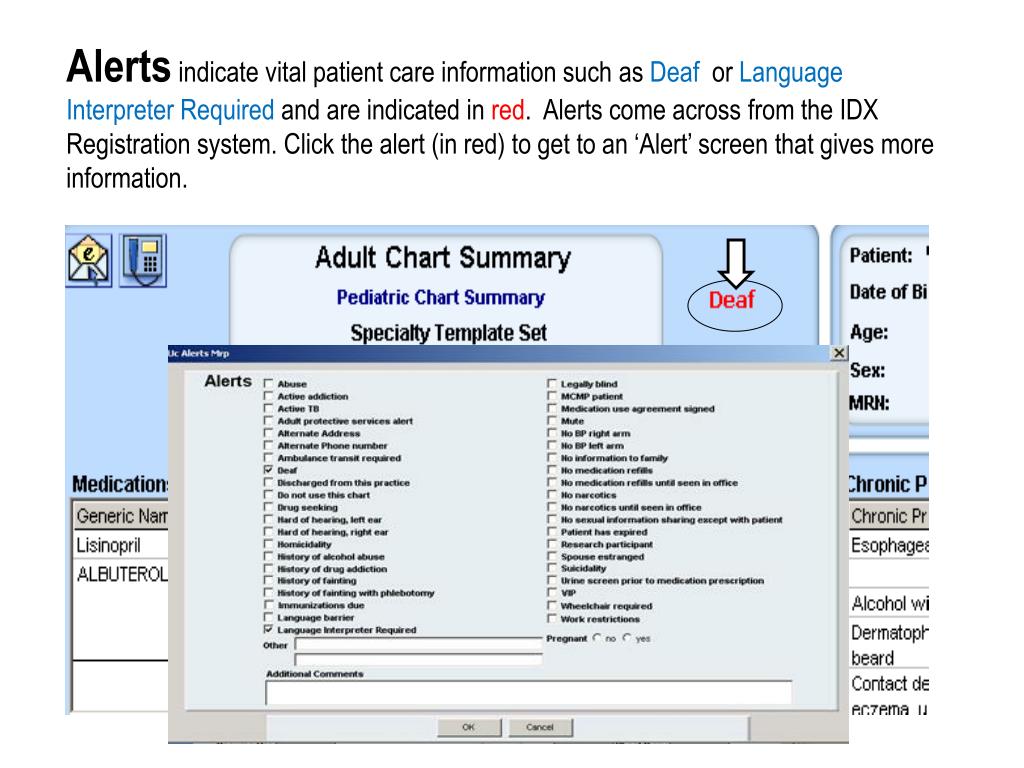
Task: Click the Additional Comments text box
Action: [x=528, y=692]
